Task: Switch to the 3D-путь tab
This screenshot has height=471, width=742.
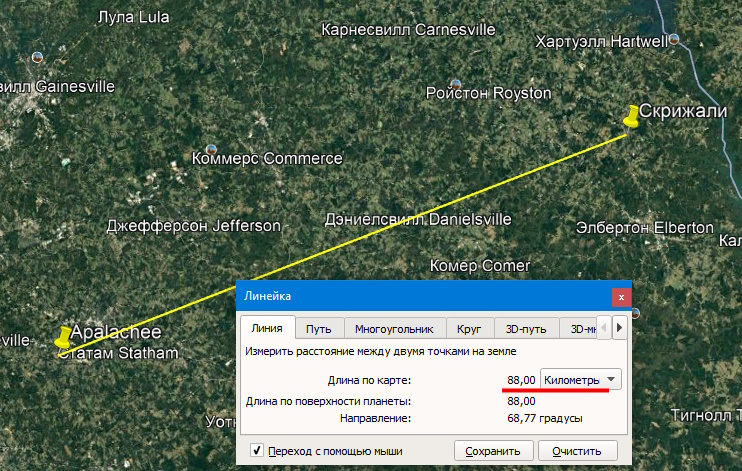Action: point(526,329)
